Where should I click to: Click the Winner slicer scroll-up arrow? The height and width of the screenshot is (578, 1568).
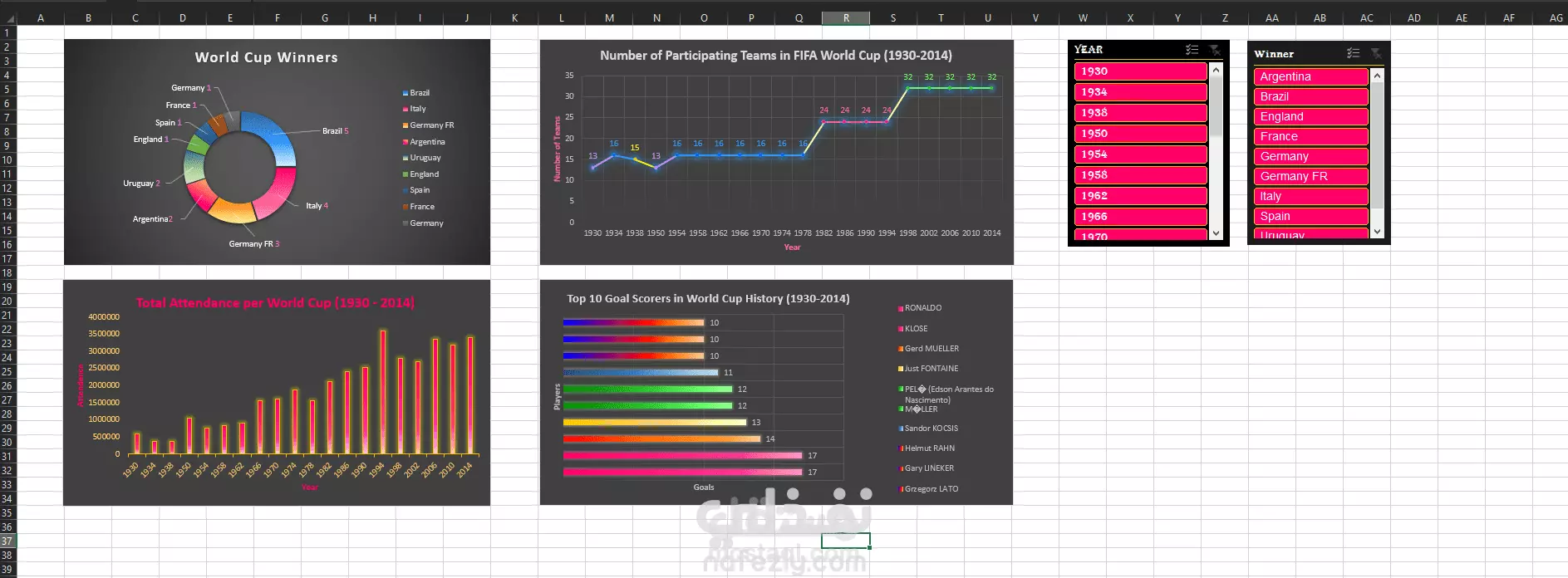1377,76
